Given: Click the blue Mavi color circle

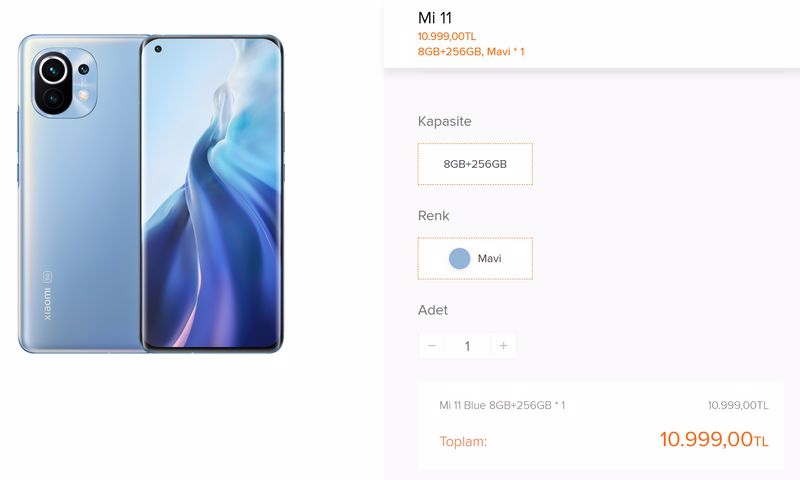Looking at the screenshot, I should coord(459,258).
